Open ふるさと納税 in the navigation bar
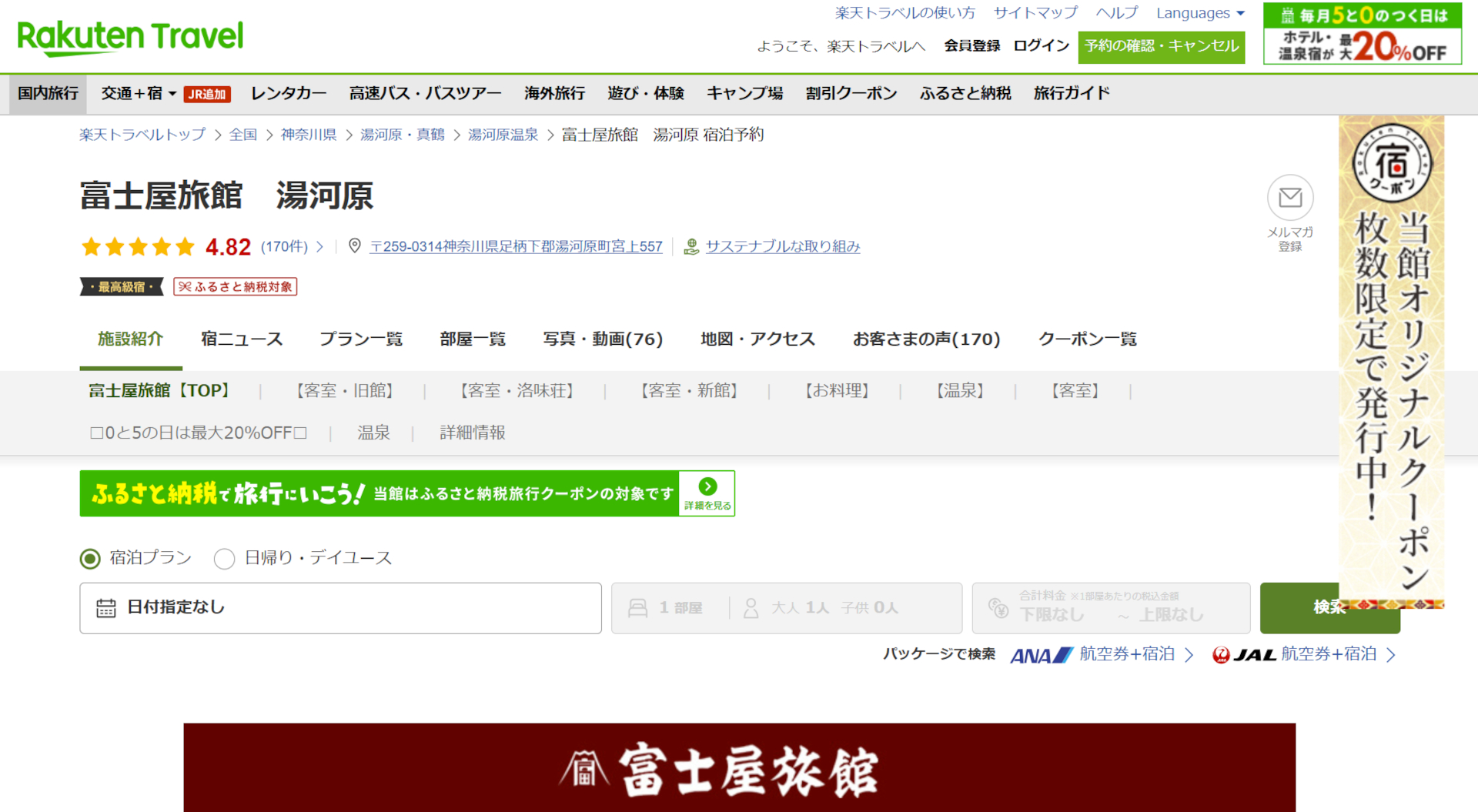The image size is (1478, 812). [x=965, y=93]
